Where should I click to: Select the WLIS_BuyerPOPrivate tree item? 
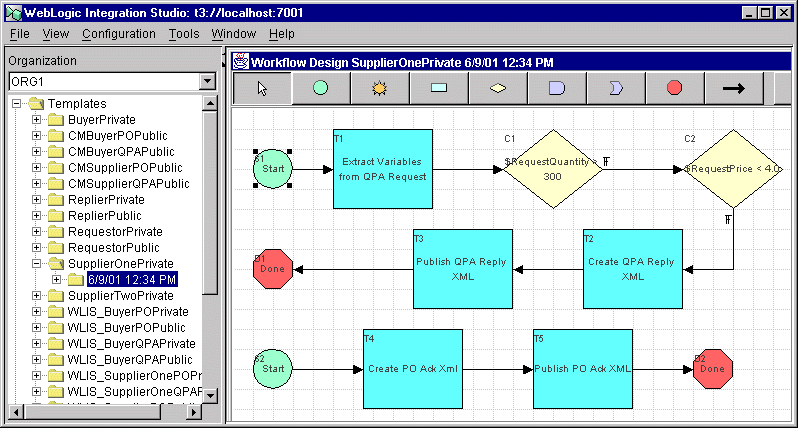pos(128,311)
